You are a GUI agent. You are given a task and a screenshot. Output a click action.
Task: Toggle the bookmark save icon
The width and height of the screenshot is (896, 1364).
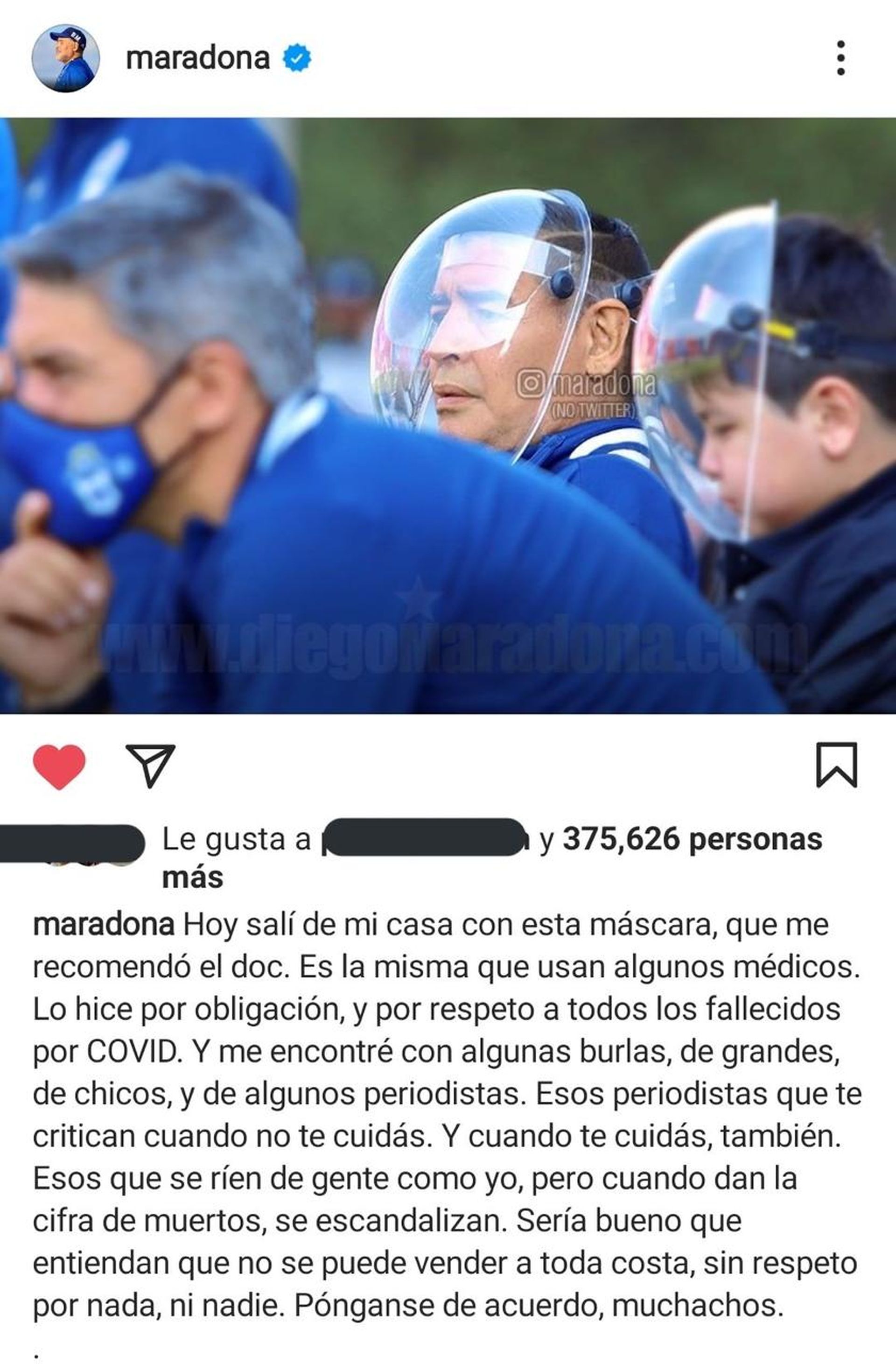(836, 765)
